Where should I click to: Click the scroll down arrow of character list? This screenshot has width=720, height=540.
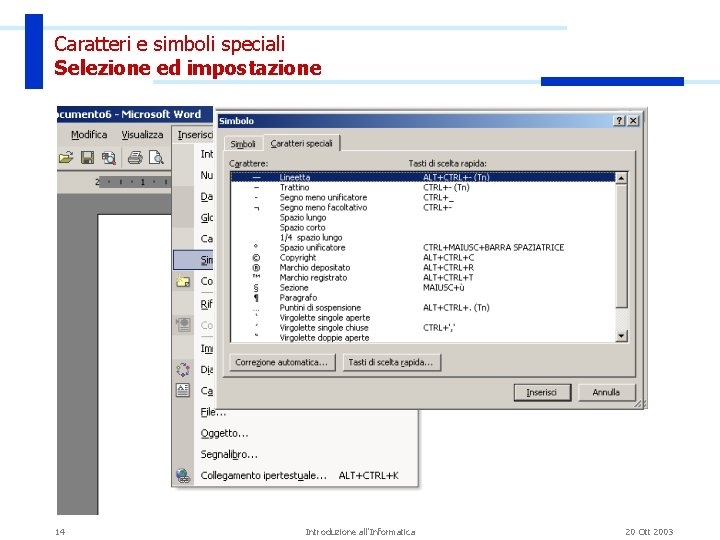621,336
